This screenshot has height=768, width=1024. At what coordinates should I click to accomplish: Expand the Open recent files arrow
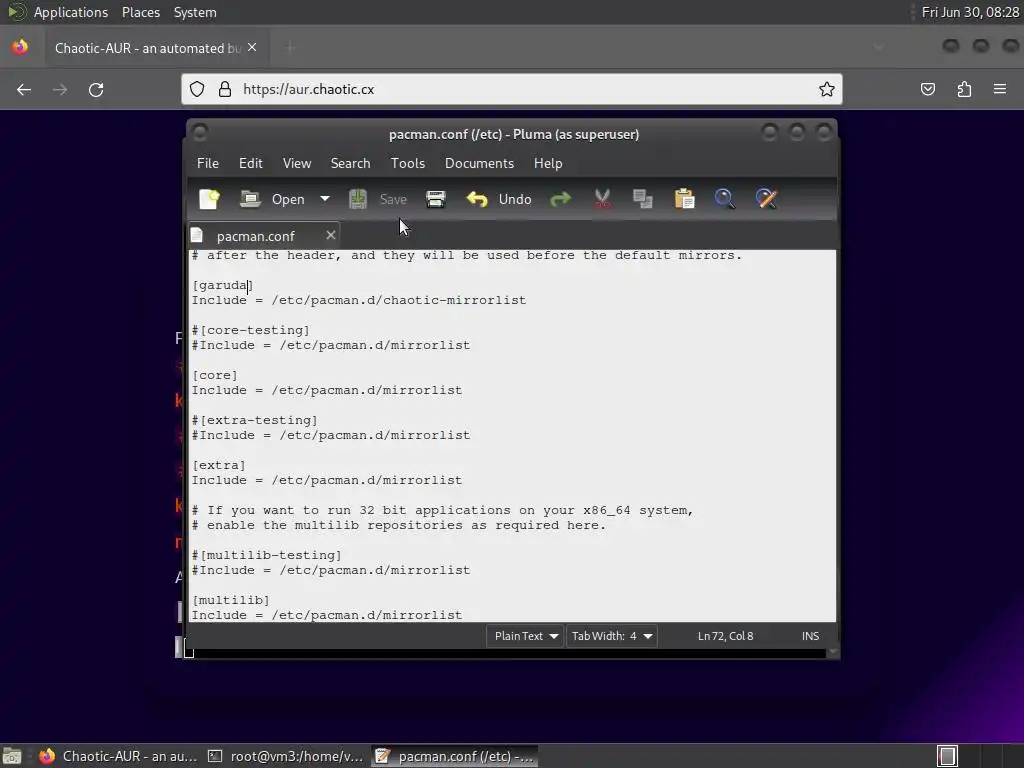pos(325,199)
